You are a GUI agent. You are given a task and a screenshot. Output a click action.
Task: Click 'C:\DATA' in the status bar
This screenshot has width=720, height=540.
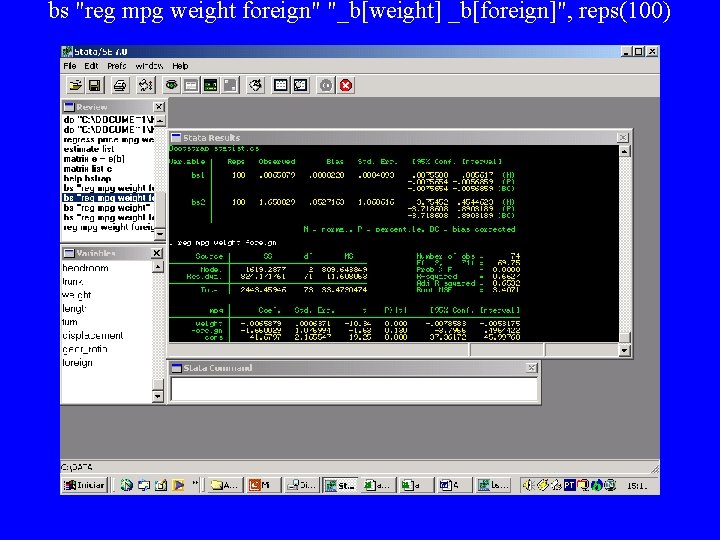point(77,467)
